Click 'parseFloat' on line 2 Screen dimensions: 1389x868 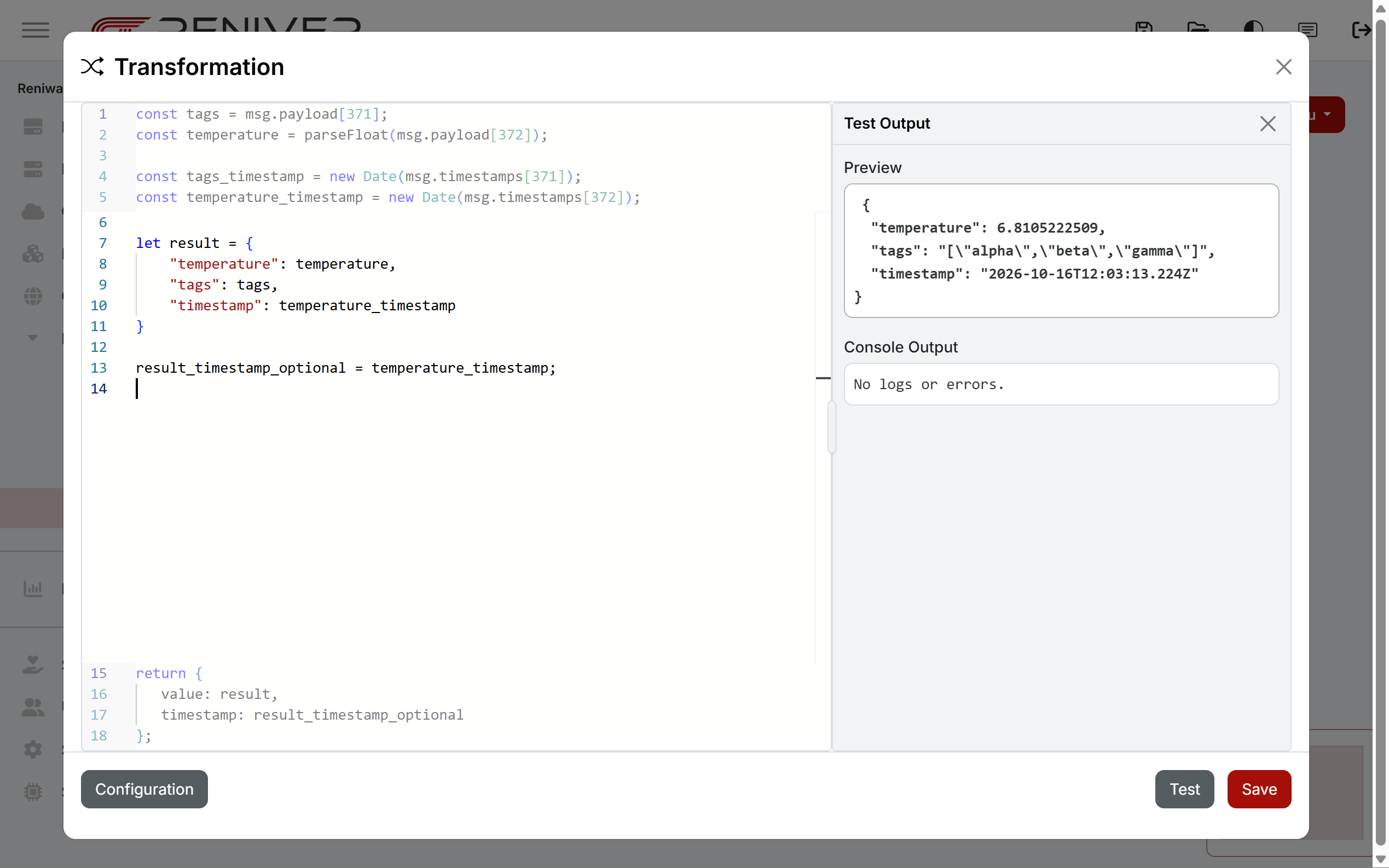click(x=346, y=135)
